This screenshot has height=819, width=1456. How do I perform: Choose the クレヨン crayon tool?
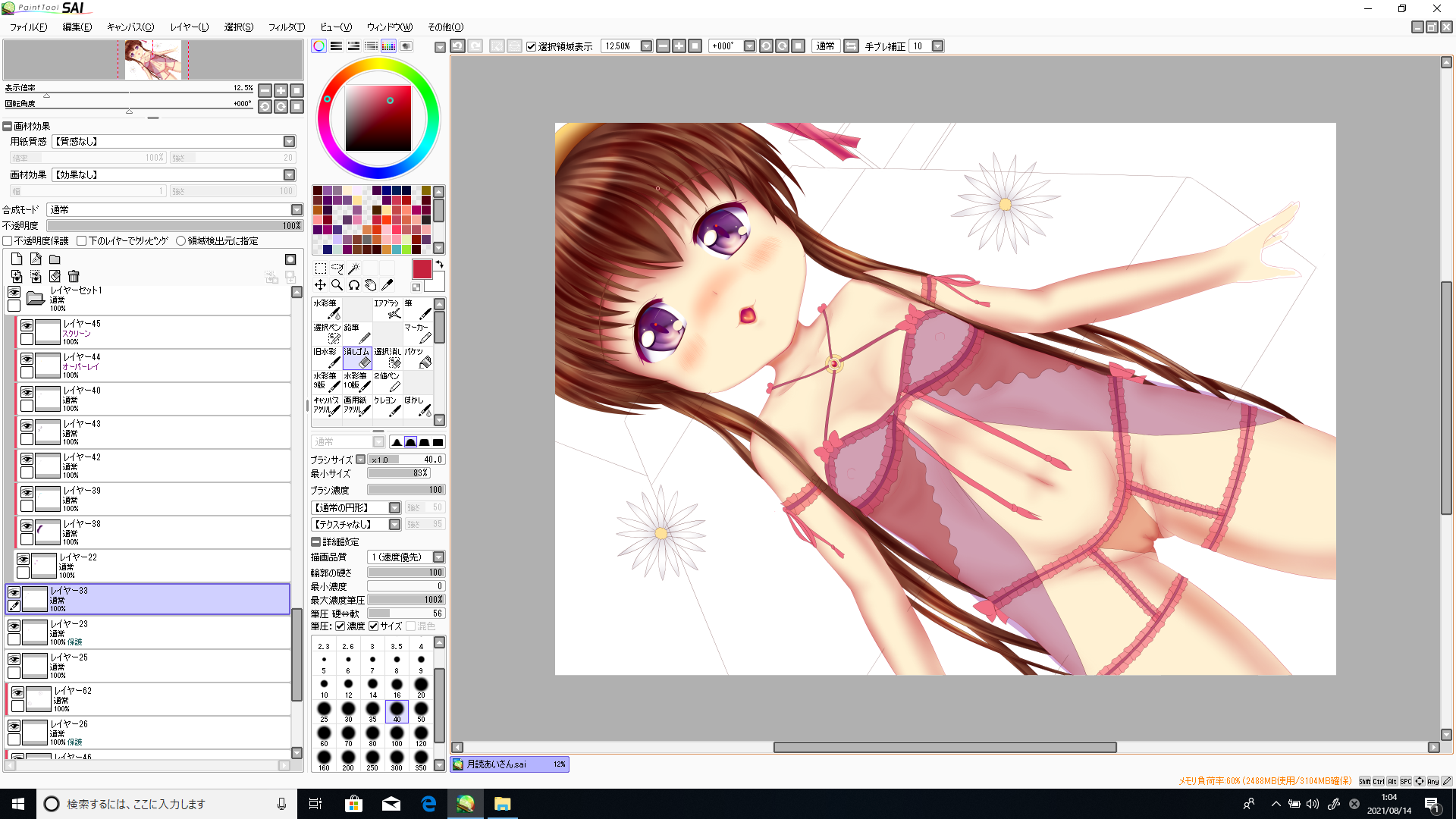[x=388, y=406]
